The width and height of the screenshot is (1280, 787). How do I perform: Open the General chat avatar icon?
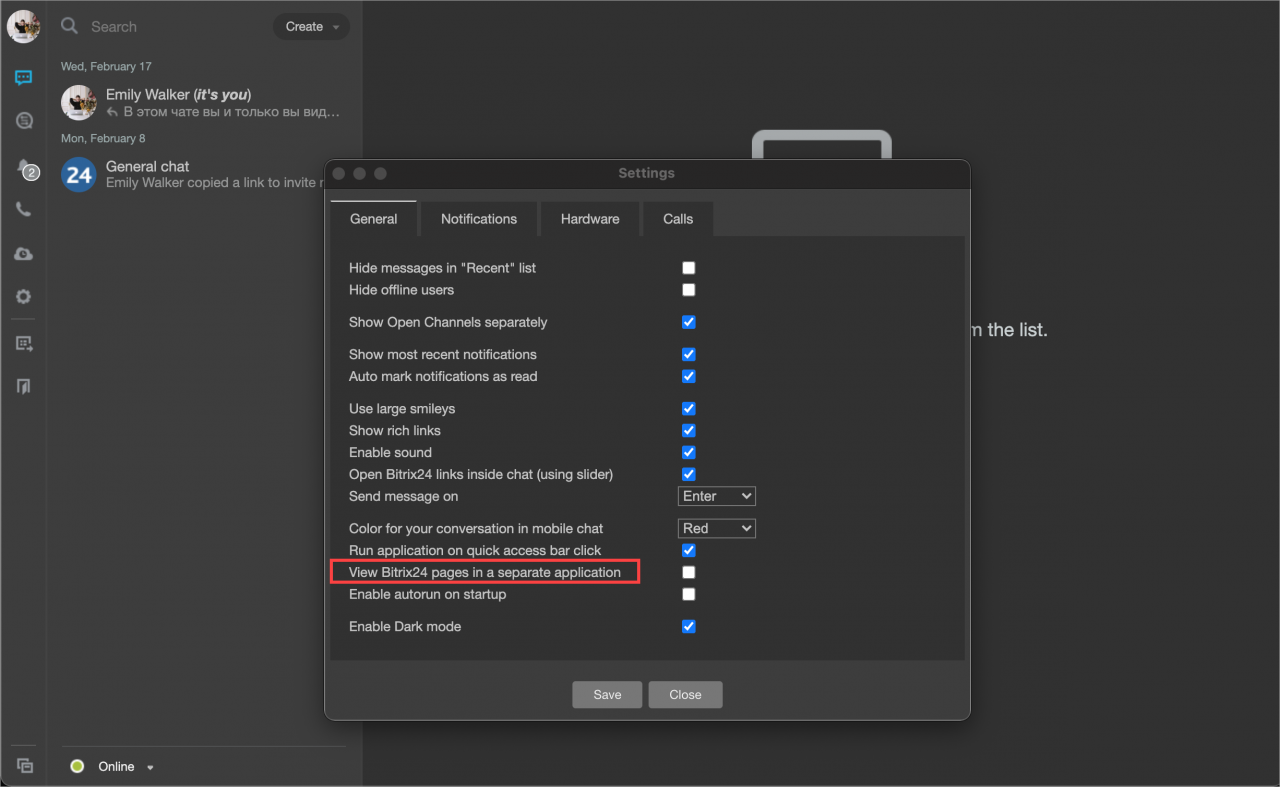click(x=79, y=174)
